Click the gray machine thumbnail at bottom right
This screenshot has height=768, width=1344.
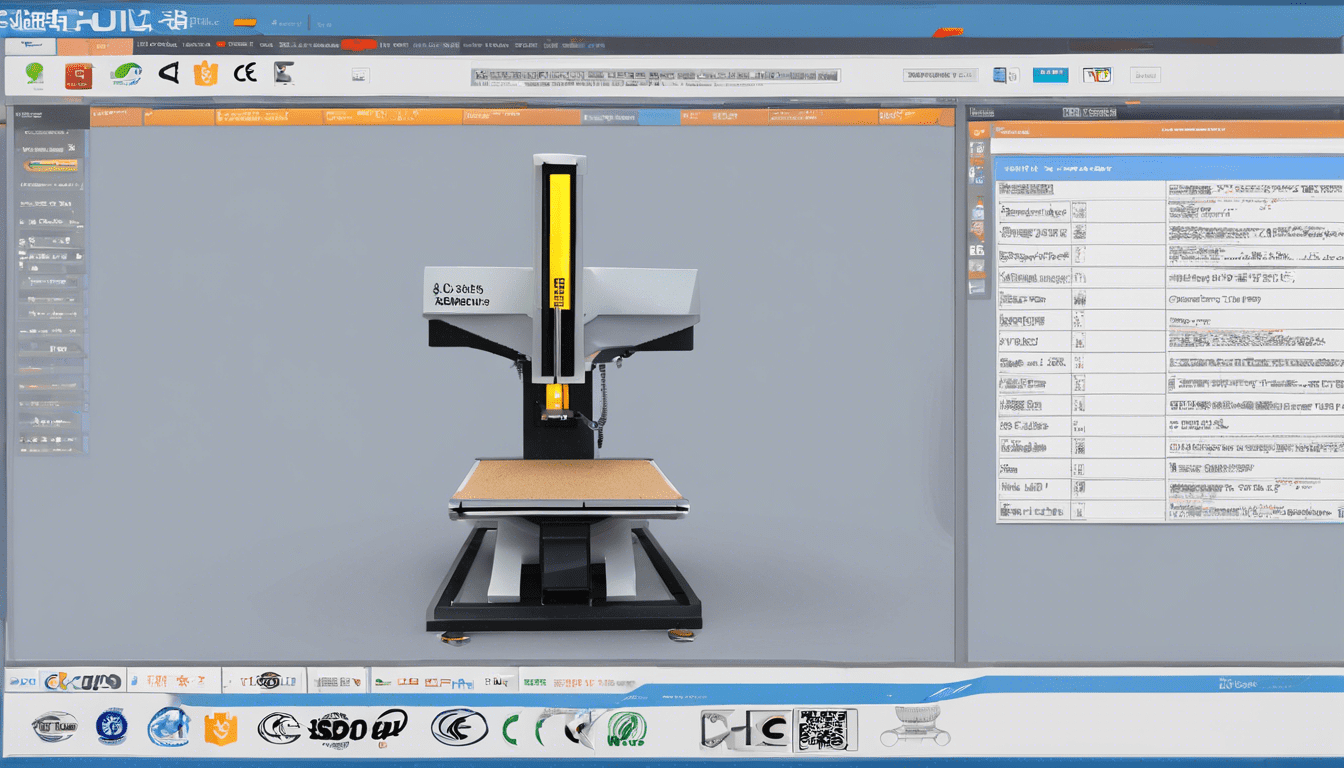(915, 727)
